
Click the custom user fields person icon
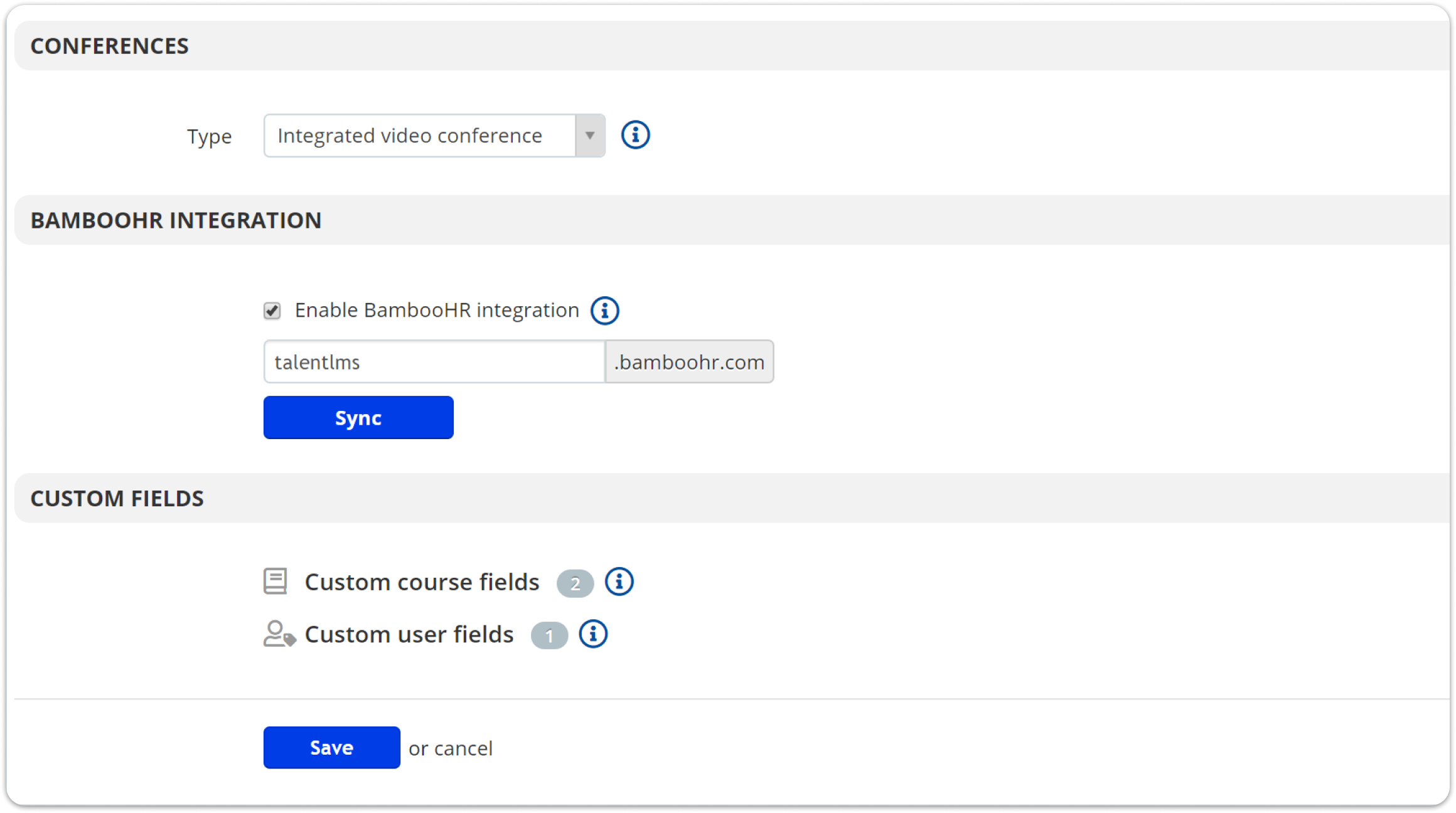coord(279,634)
